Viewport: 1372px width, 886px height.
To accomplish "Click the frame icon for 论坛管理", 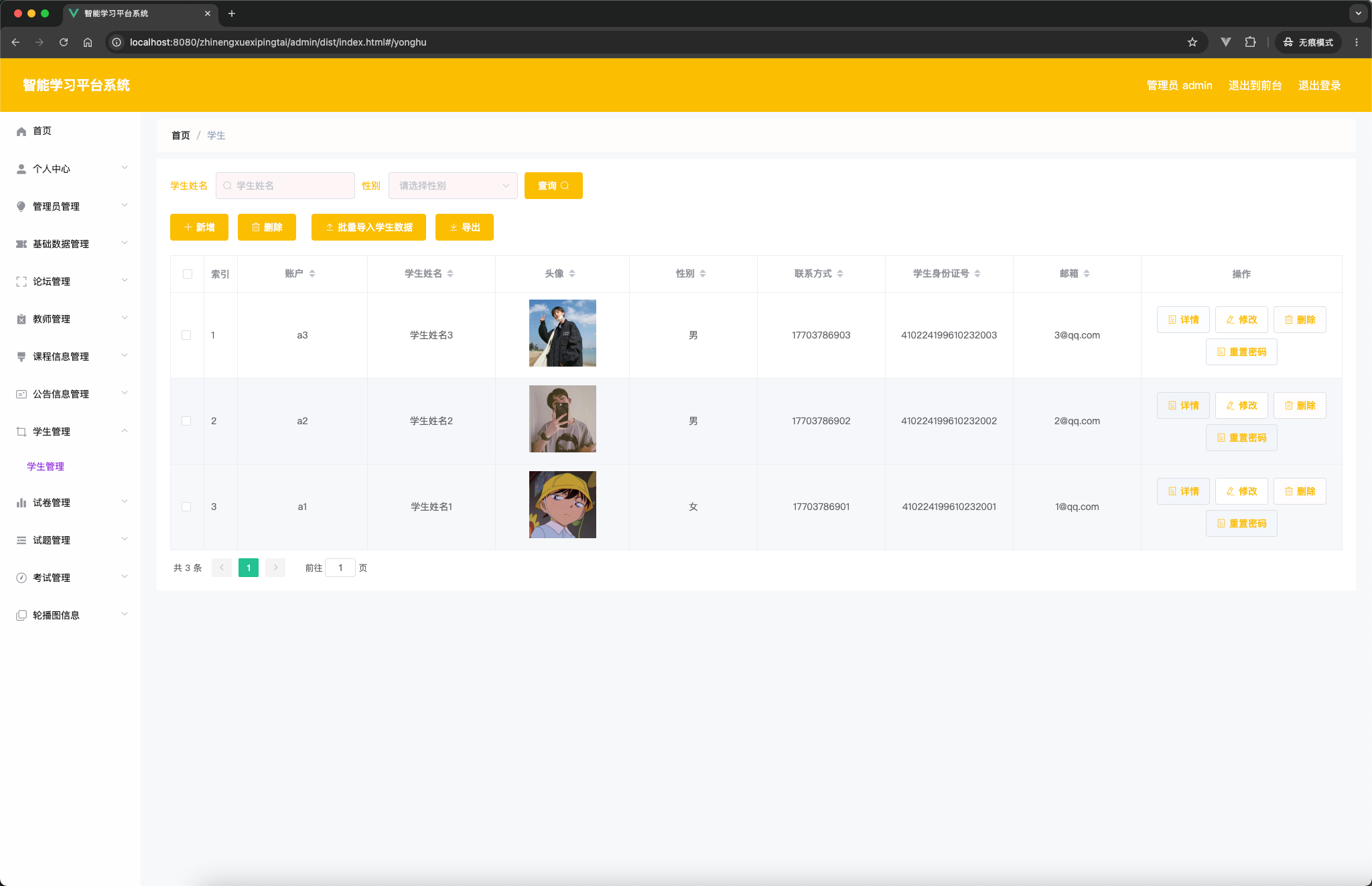I will tap(21, 281).
